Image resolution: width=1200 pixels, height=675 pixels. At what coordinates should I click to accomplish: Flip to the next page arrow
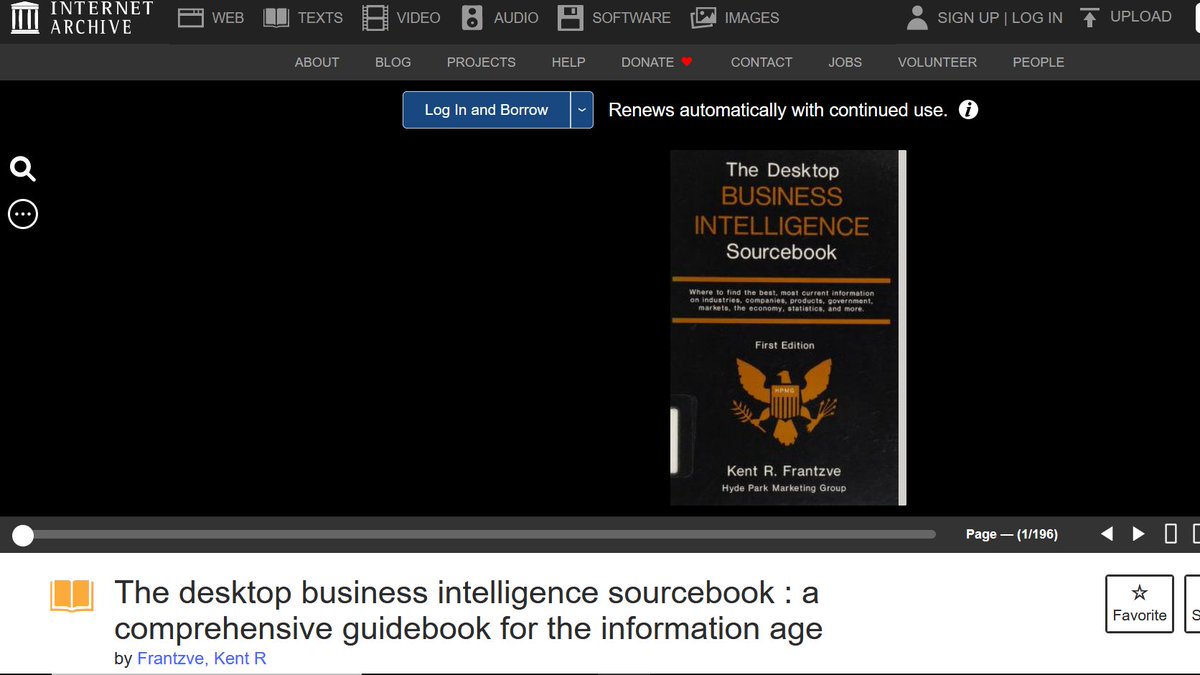click(1138, 534)
